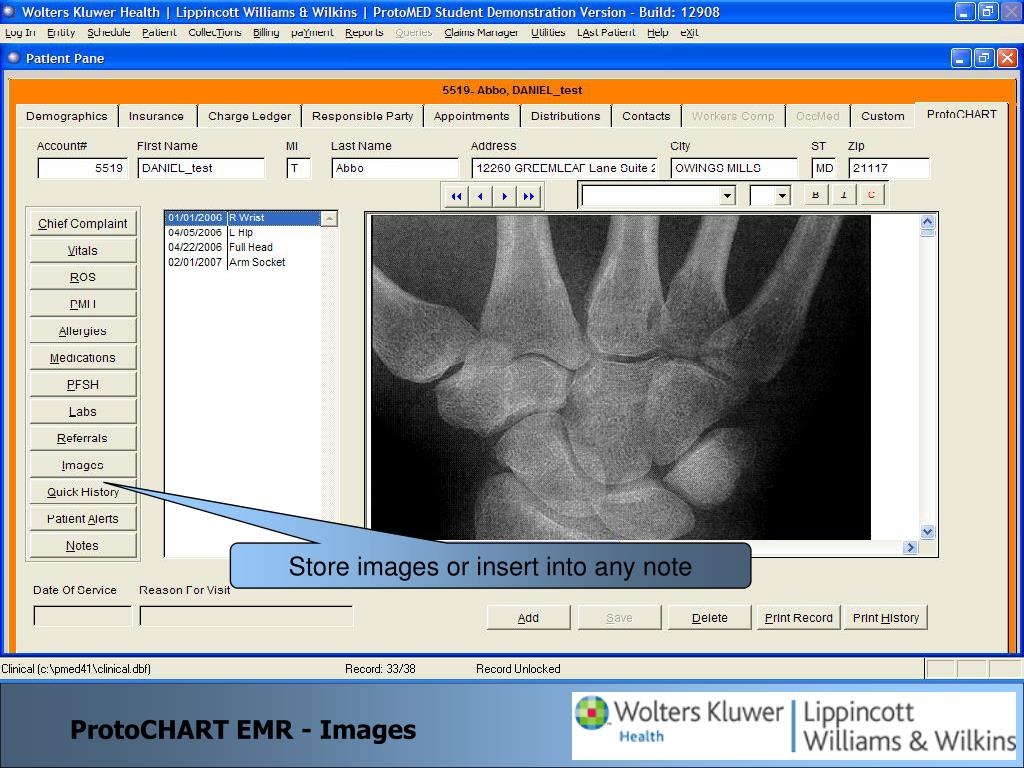This screenshot has height=768, width=1024.
Task: Open the Contacts tab
Action: pyautogui.click(x=646, y=116)
